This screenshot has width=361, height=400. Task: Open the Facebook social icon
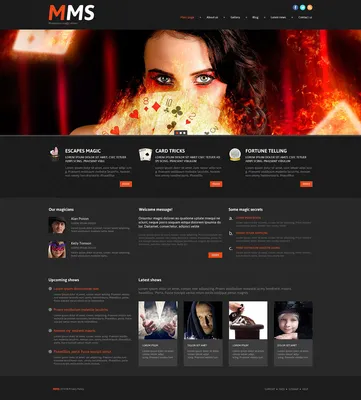[x=295, y=7]
